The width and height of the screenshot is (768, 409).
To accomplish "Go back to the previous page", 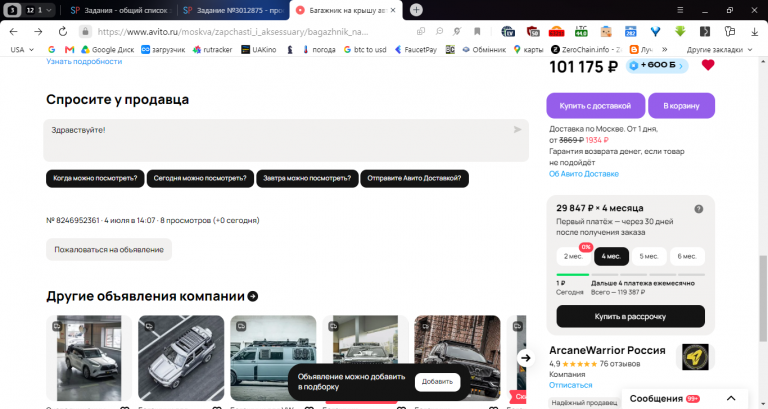I will 14,32.
